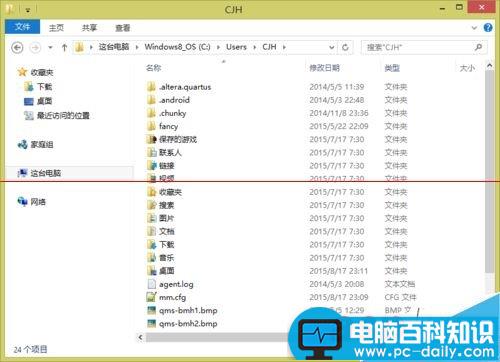The height and width of the screenshot is (362, 500).
Task: Expand the ribbon with the chevron
Action: tap(474, 28)
